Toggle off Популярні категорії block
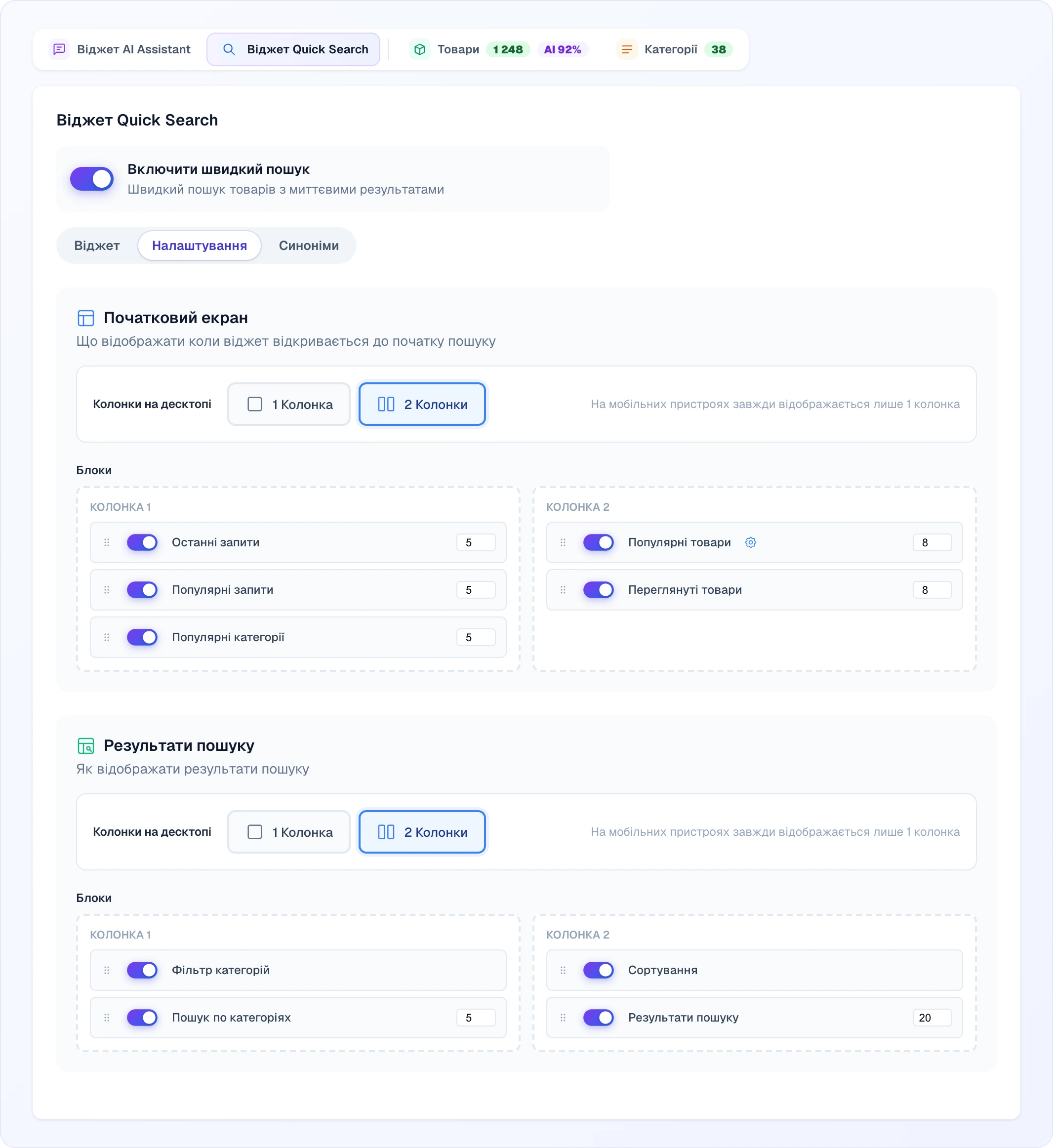The width and height of the screenshot is (1053, 1148). pyautogui.click(x=142, y=637)
